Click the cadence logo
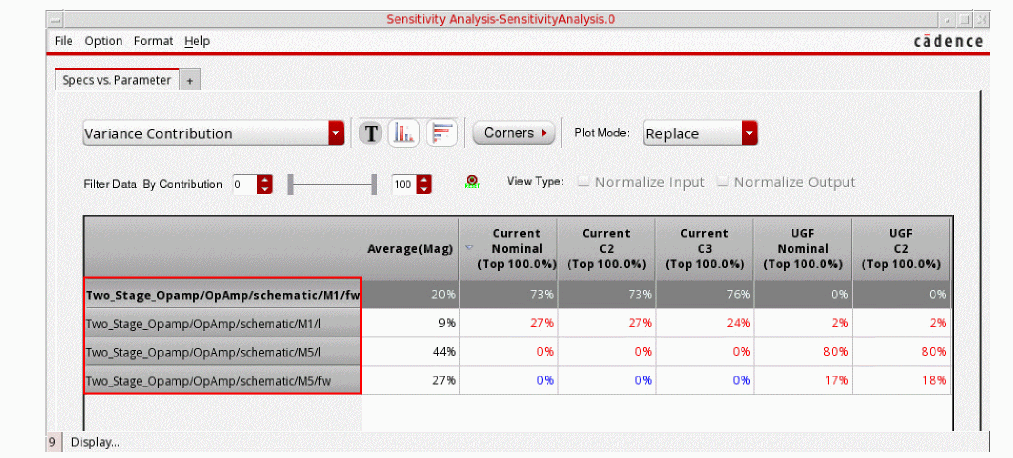Viewport: 1013px width, 458px height. pyautogui.click(x=948, y=41)
